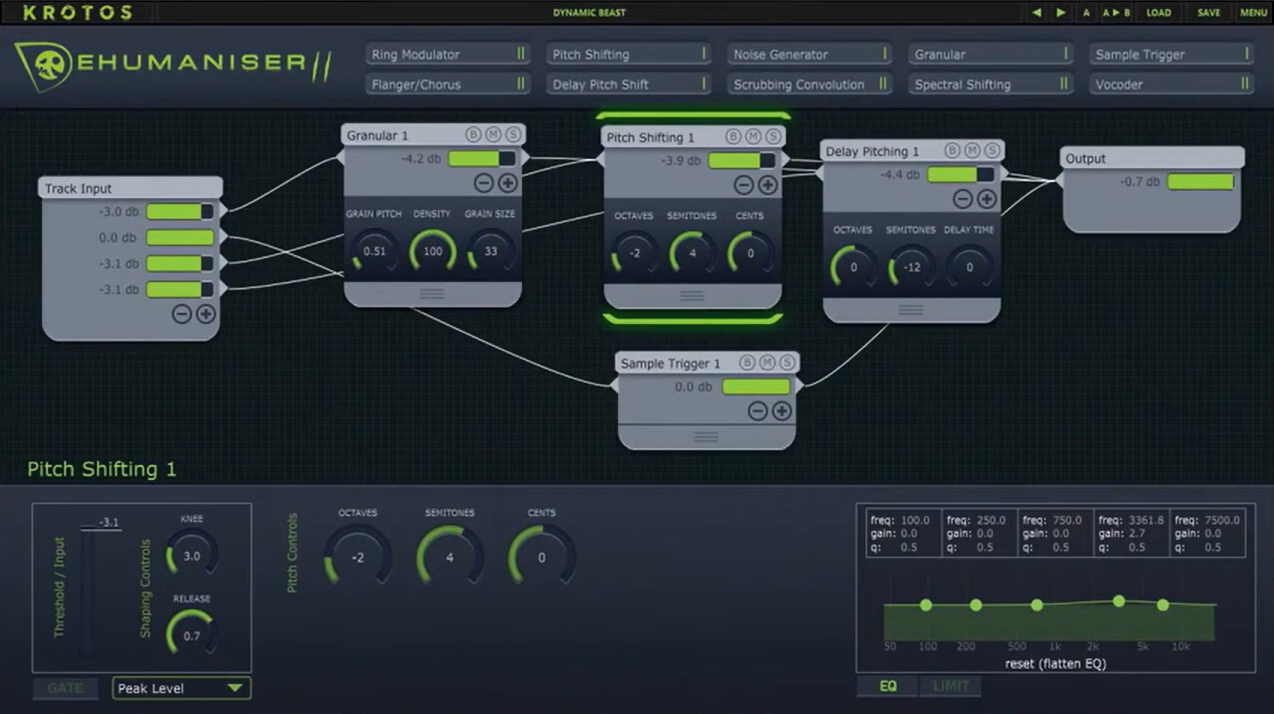
Task: Open the Peak Level dropdown
Action: click(181, 688)
